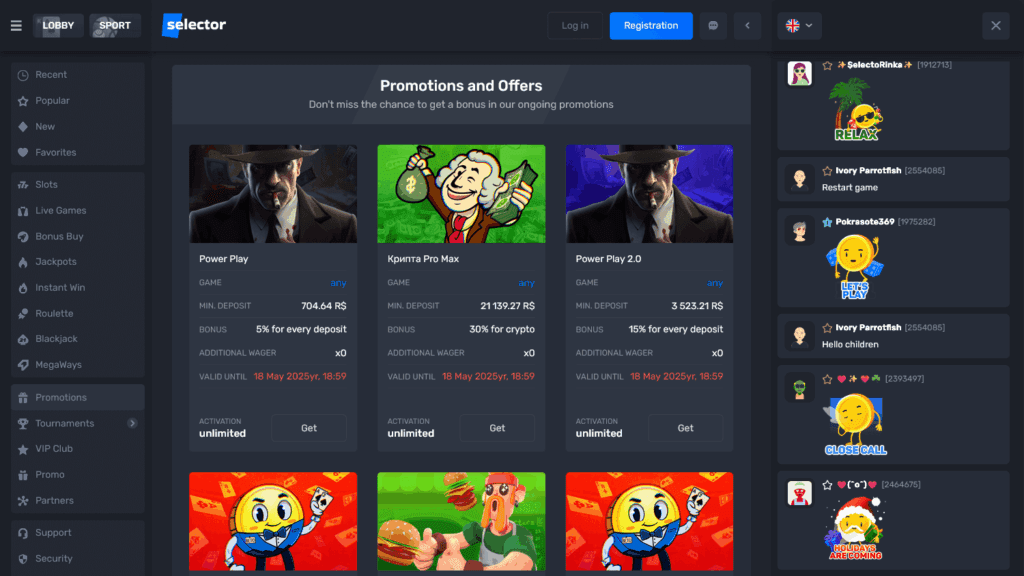Click the Security shield icon
This screenshot has height=576, width=1024.
pos(23,559)
